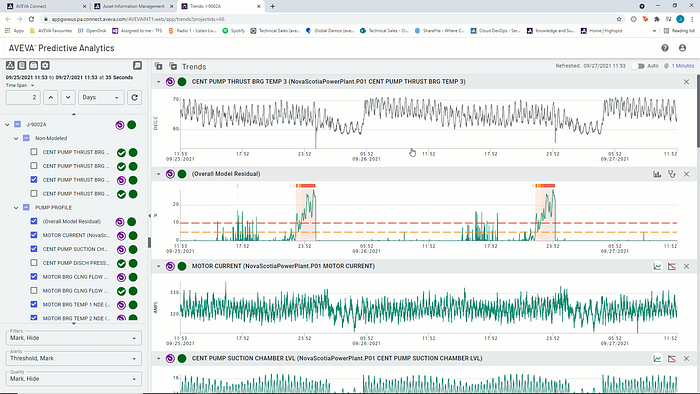700x394 pixels.
Task: Click the line chart icon on Suction Chamber Lvl panel
Action: [x=657, y=358]
